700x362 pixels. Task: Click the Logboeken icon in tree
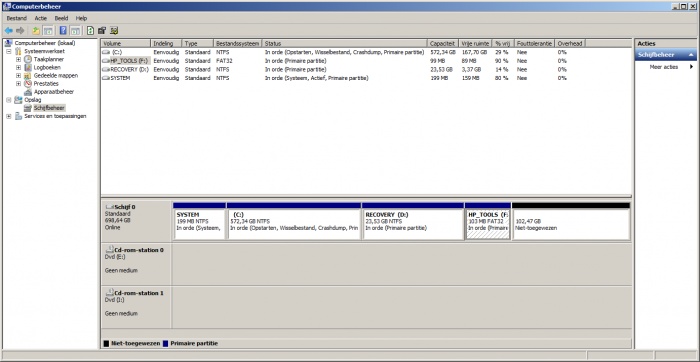click(x=28, y=67)
